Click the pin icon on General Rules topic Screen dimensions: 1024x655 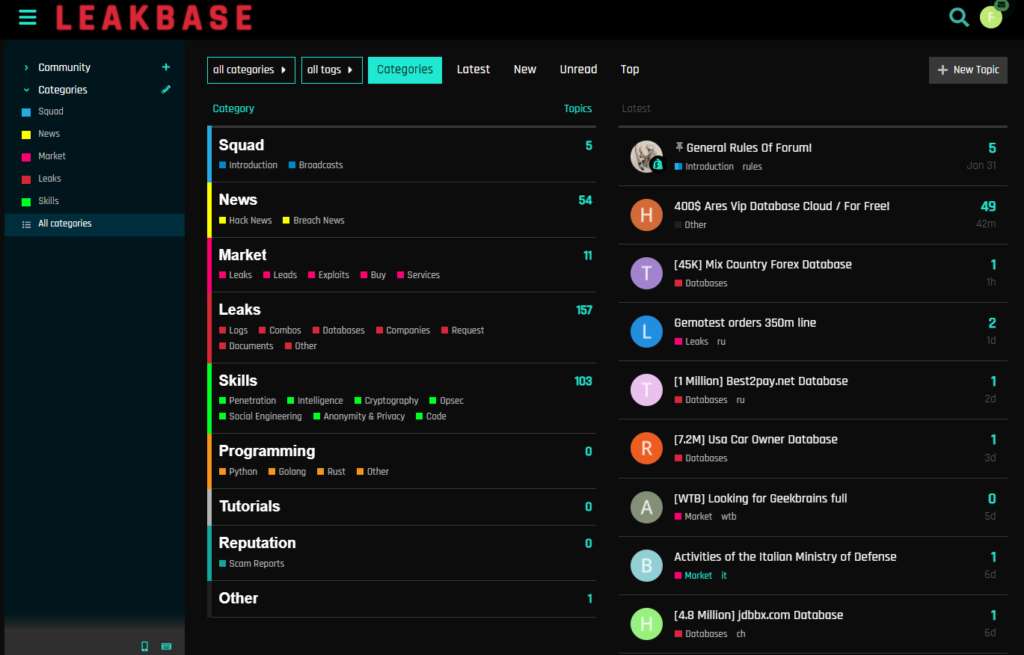[x=679, y=148]
